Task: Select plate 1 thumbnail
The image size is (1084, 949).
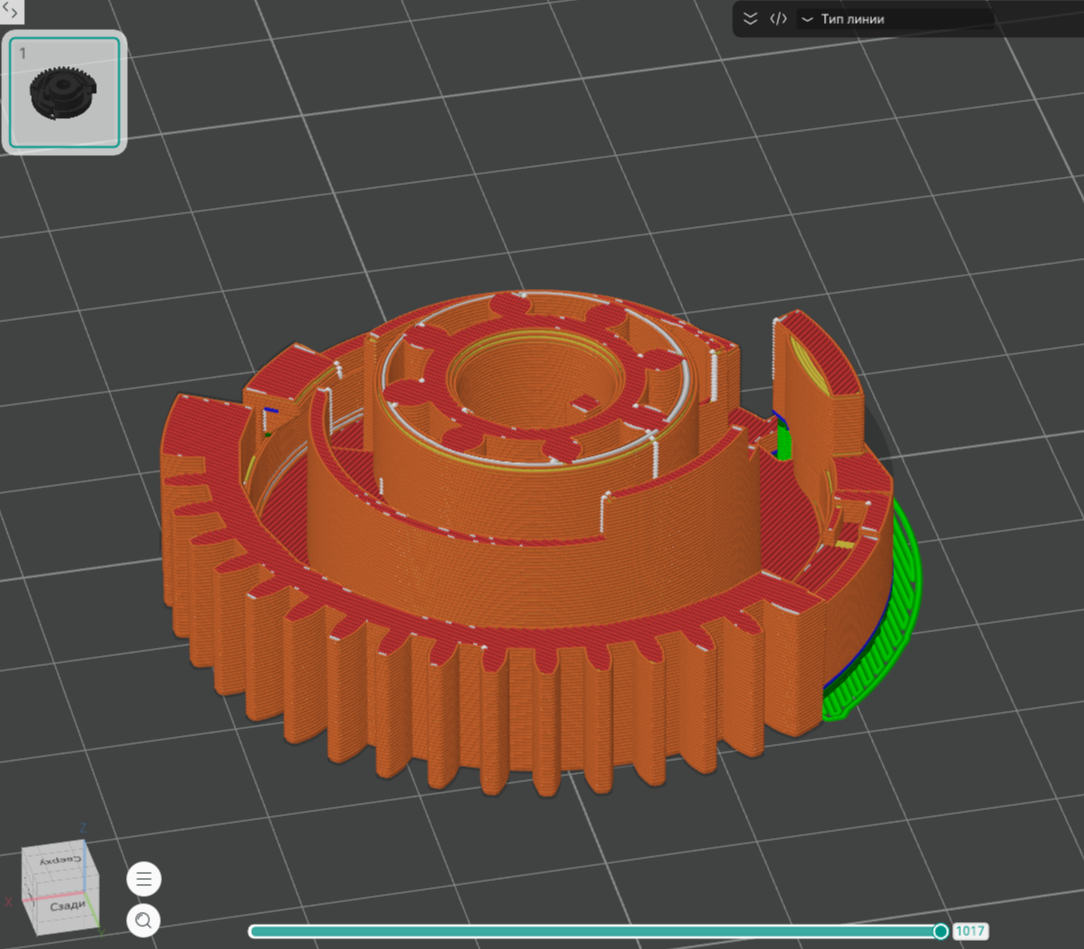Action: [64, 92]
